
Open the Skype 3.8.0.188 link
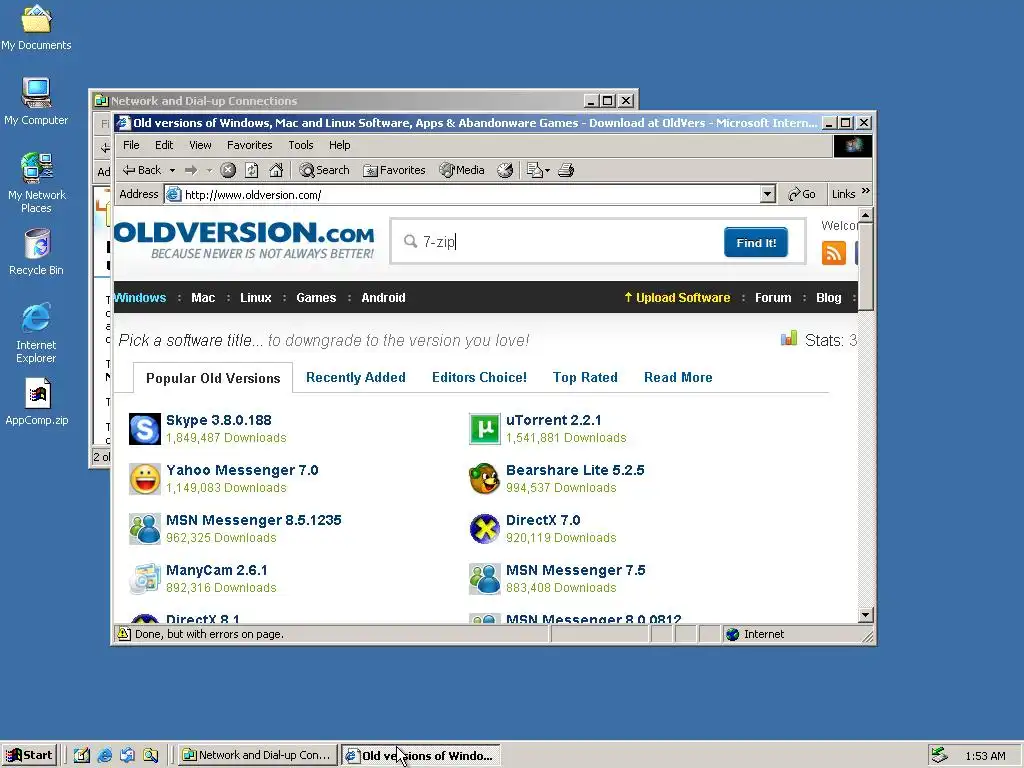tap(219, 420)
